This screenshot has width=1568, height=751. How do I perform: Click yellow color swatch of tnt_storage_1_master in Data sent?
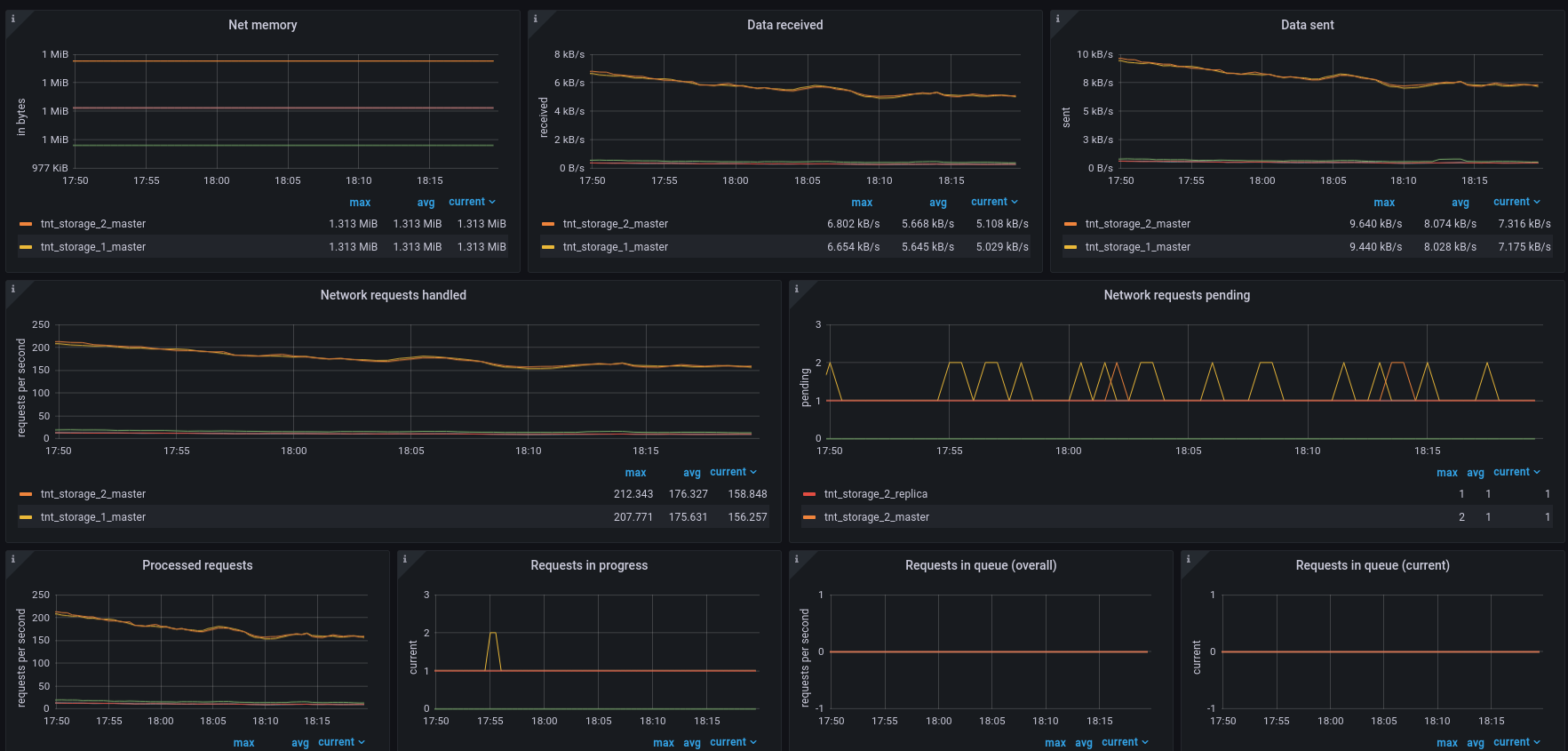coord(1071,247)
